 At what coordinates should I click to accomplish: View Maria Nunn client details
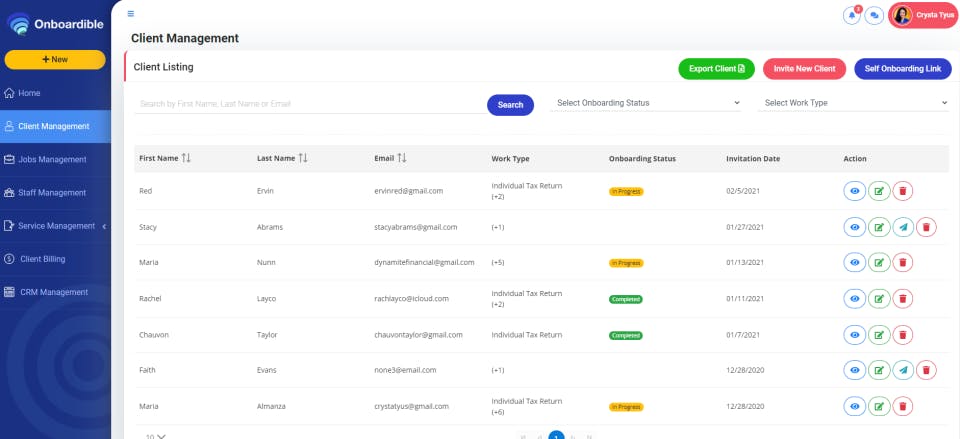[x=855, y=263]
